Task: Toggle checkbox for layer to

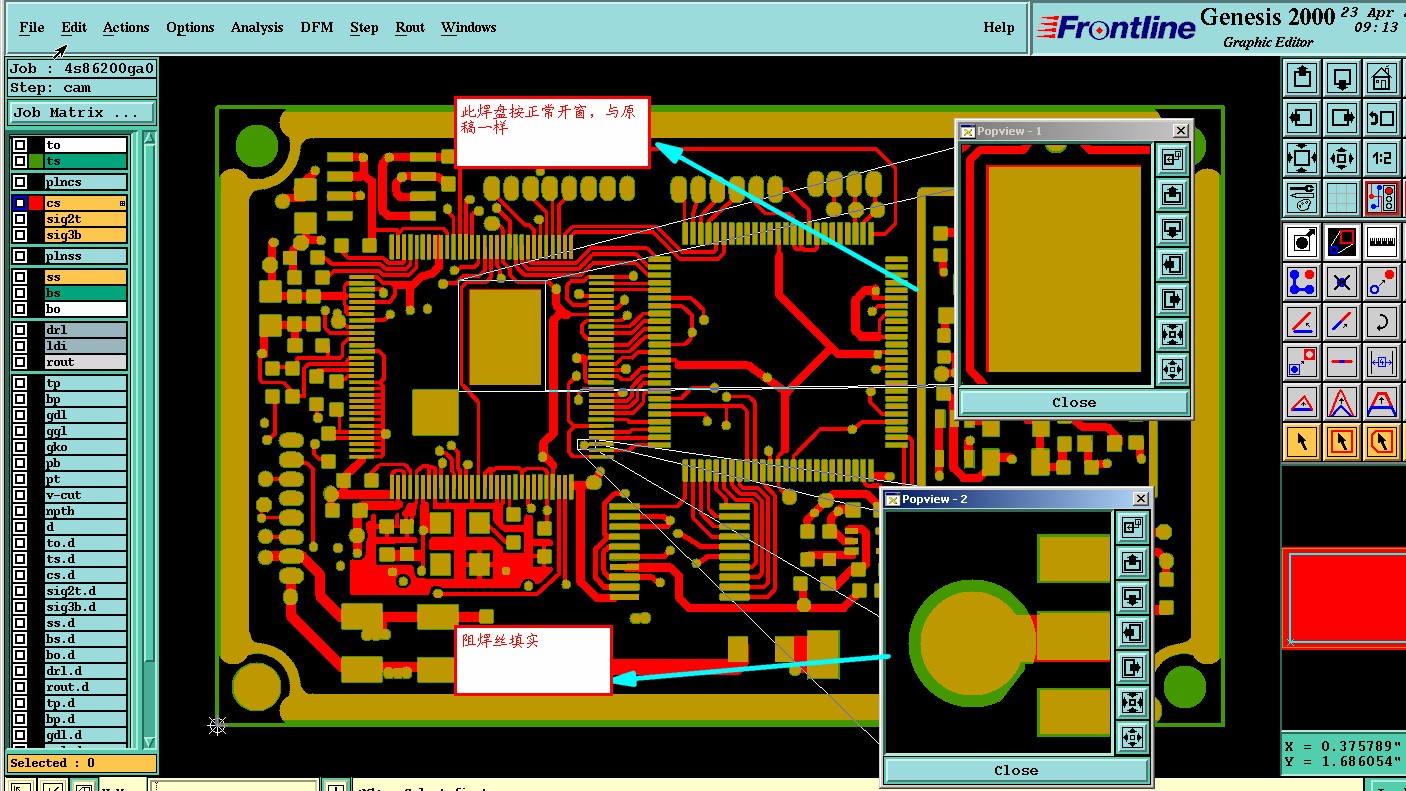Action: [20, 145]
